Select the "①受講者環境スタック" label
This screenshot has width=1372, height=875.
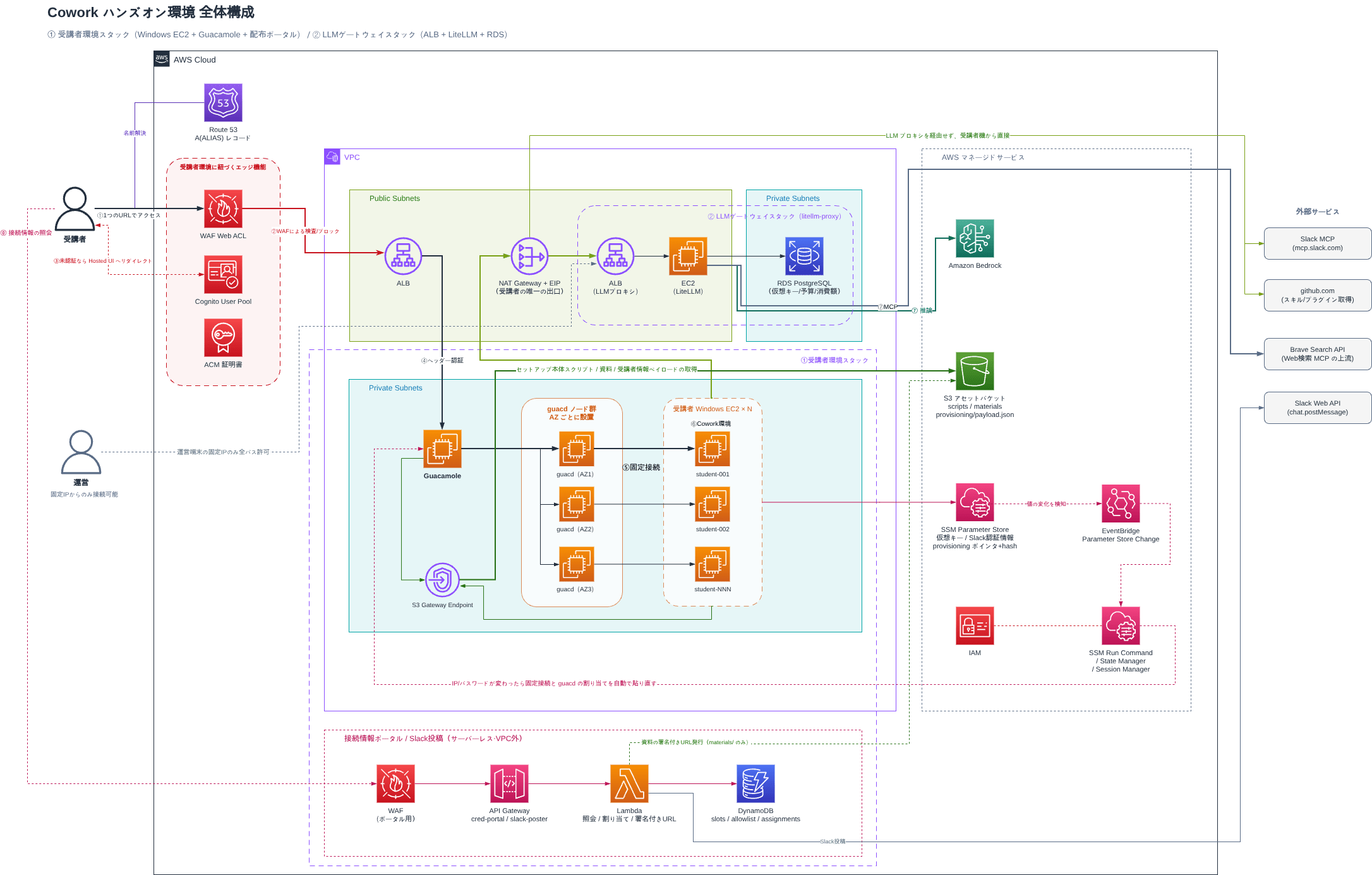[x=834, y=360]
